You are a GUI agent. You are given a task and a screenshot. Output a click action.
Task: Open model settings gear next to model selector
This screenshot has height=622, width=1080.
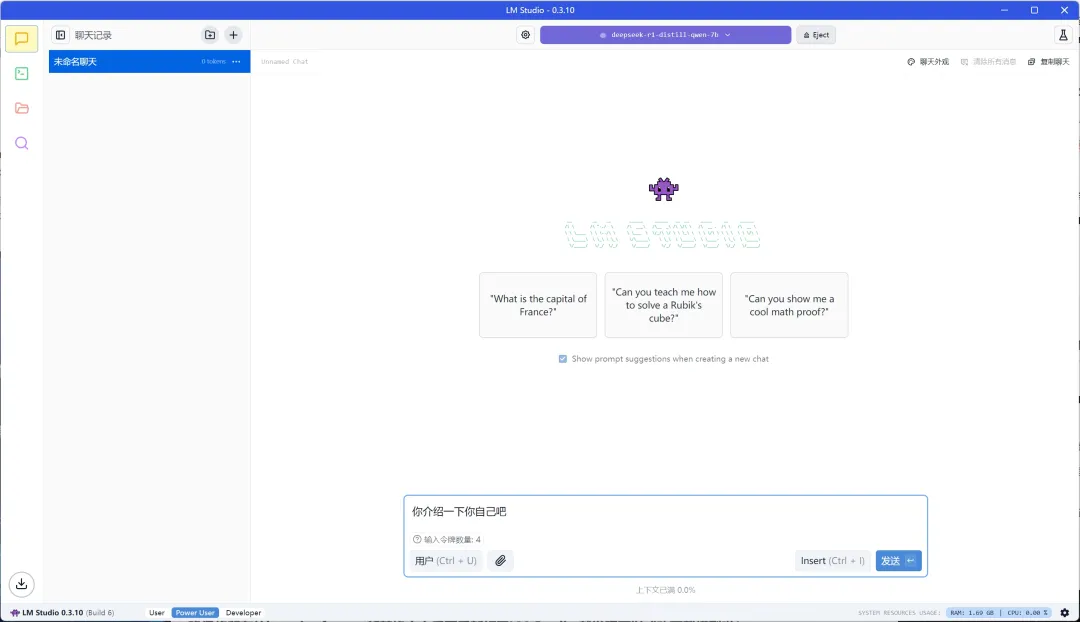point(526,35)
